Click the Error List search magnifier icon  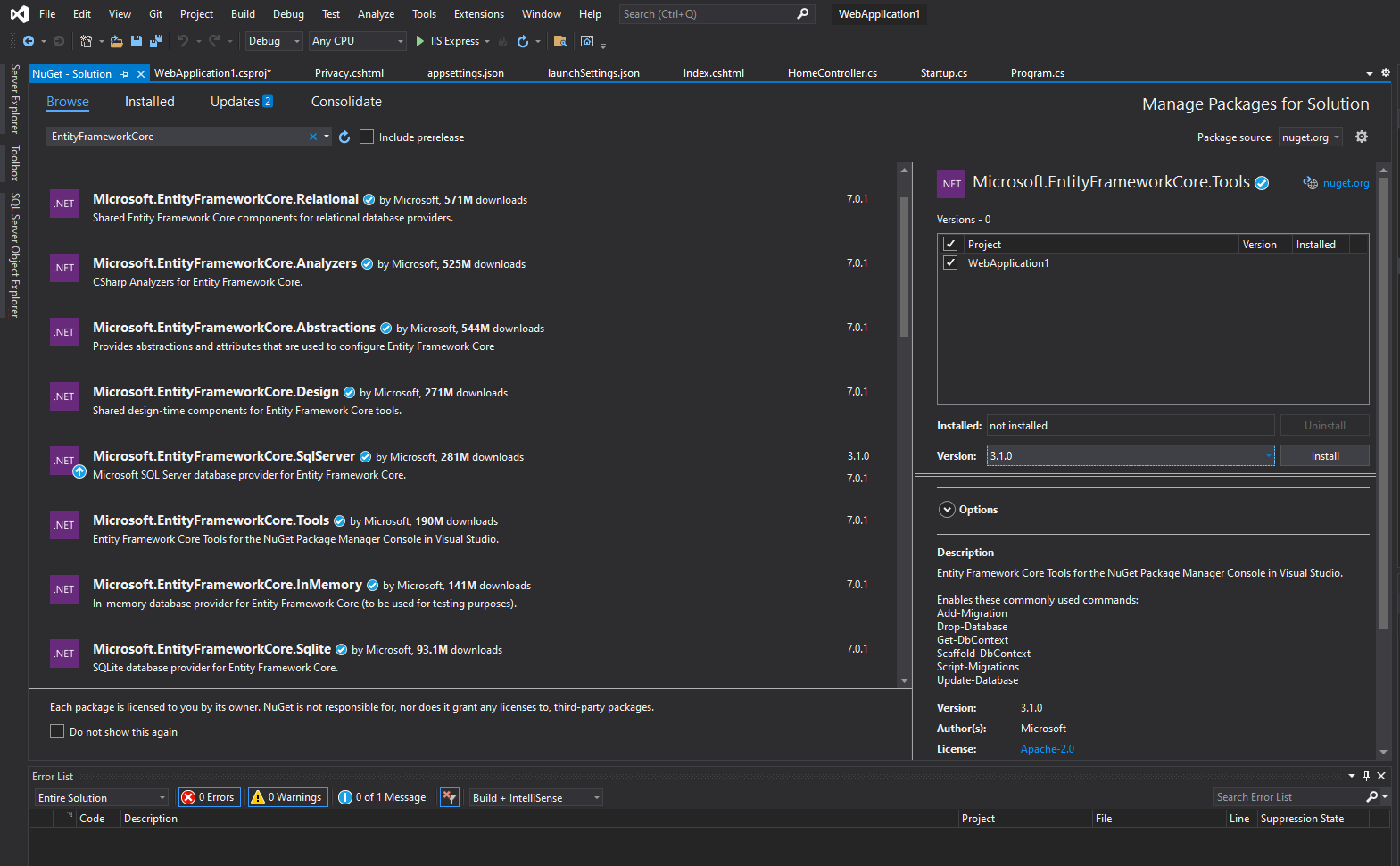[1372, 796]
